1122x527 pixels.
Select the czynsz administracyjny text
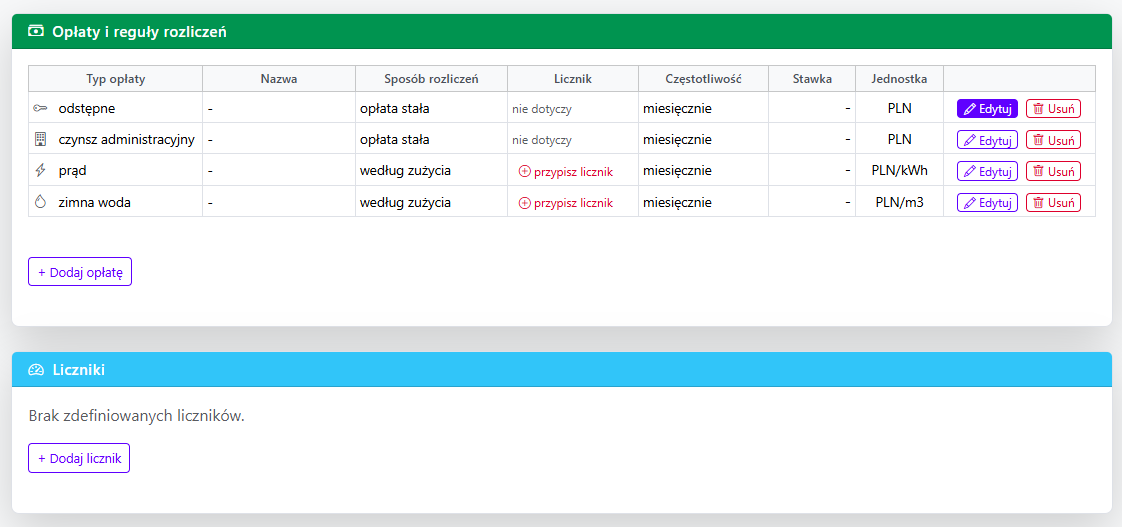point(127,140)
